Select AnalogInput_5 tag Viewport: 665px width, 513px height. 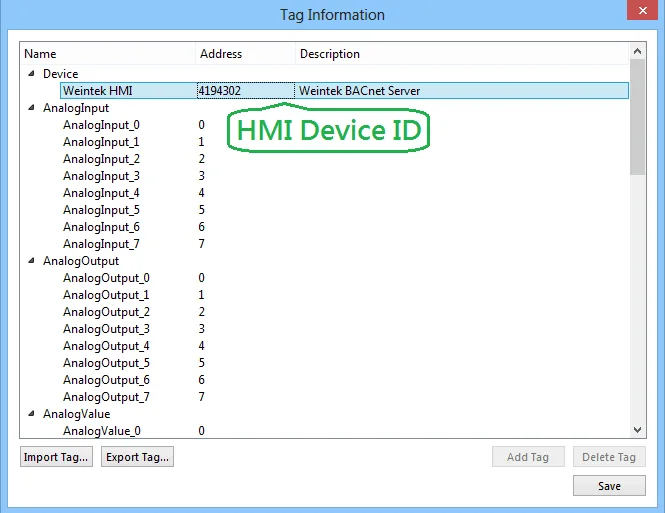pos(101,210)
